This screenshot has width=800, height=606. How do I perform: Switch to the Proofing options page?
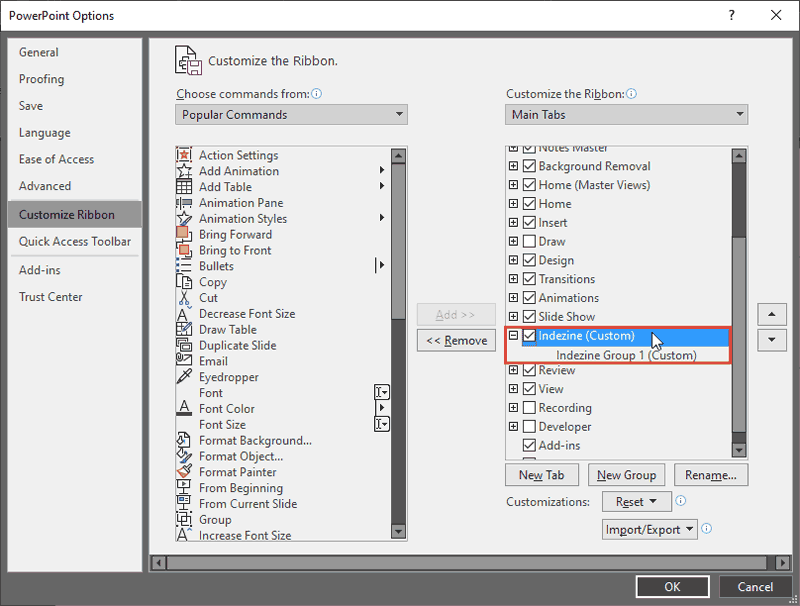(x=41, y=79)
